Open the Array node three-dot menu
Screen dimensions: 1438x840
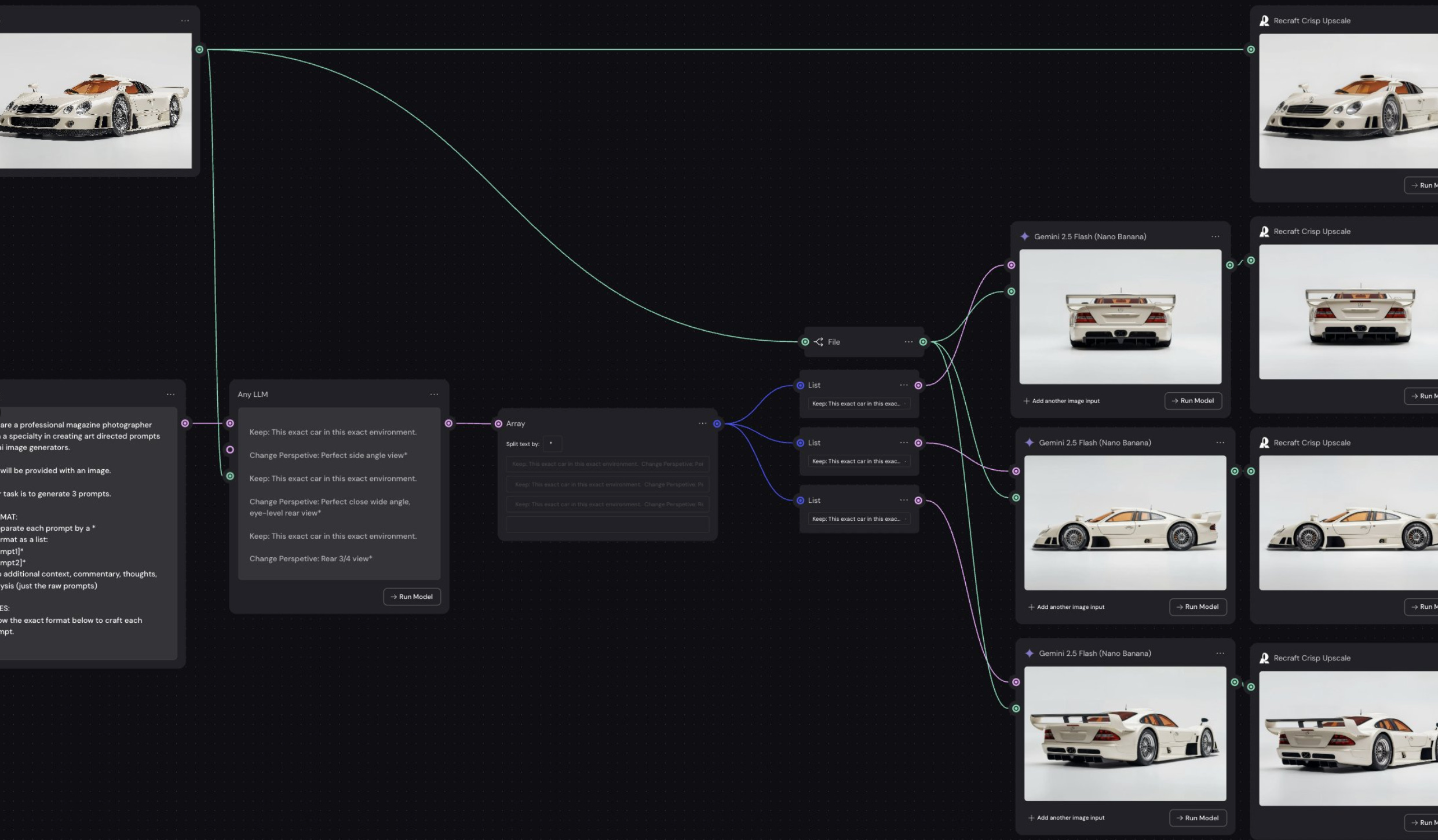(702, 423)
